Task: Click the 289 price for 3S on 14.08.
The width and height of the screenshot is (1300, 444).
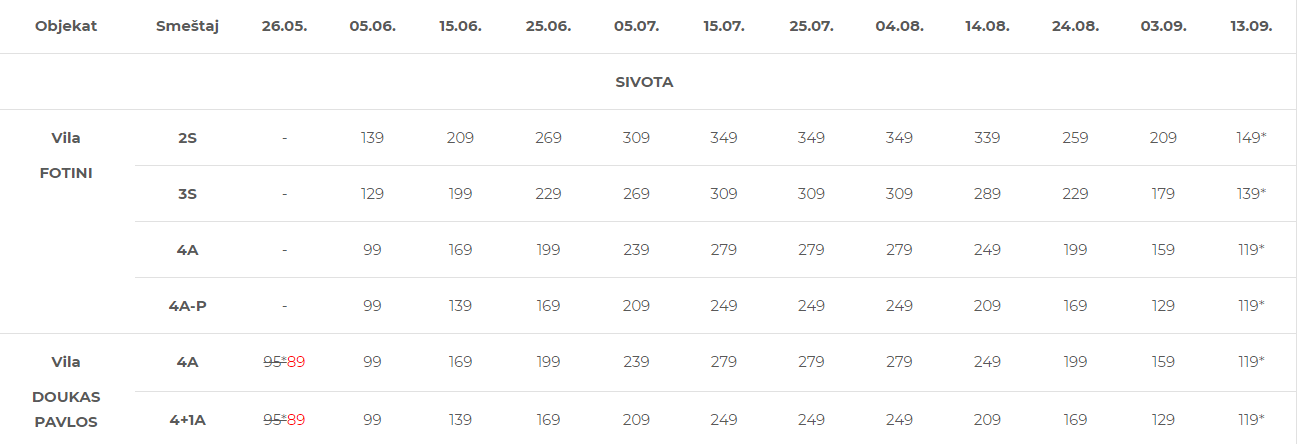Action: (987, 194)
